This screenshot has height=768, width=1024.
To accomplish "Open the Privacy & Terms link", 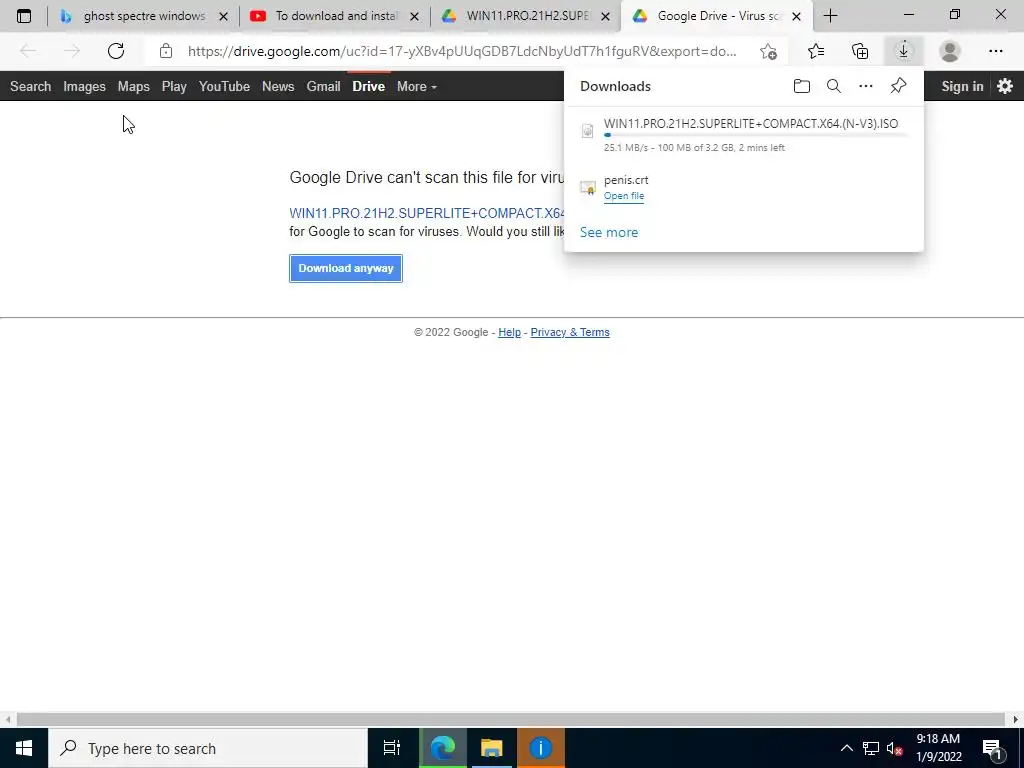I will click(570, 332).
